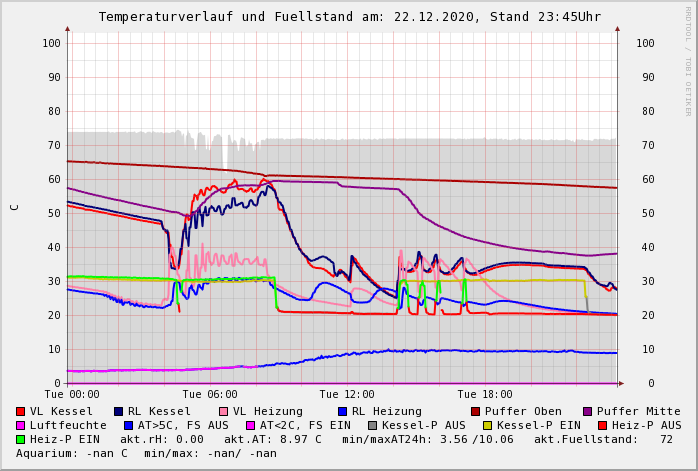698x471 pixels.
Task: Pick the blue RL Heizung legend swatch
Action: [343, 411]
